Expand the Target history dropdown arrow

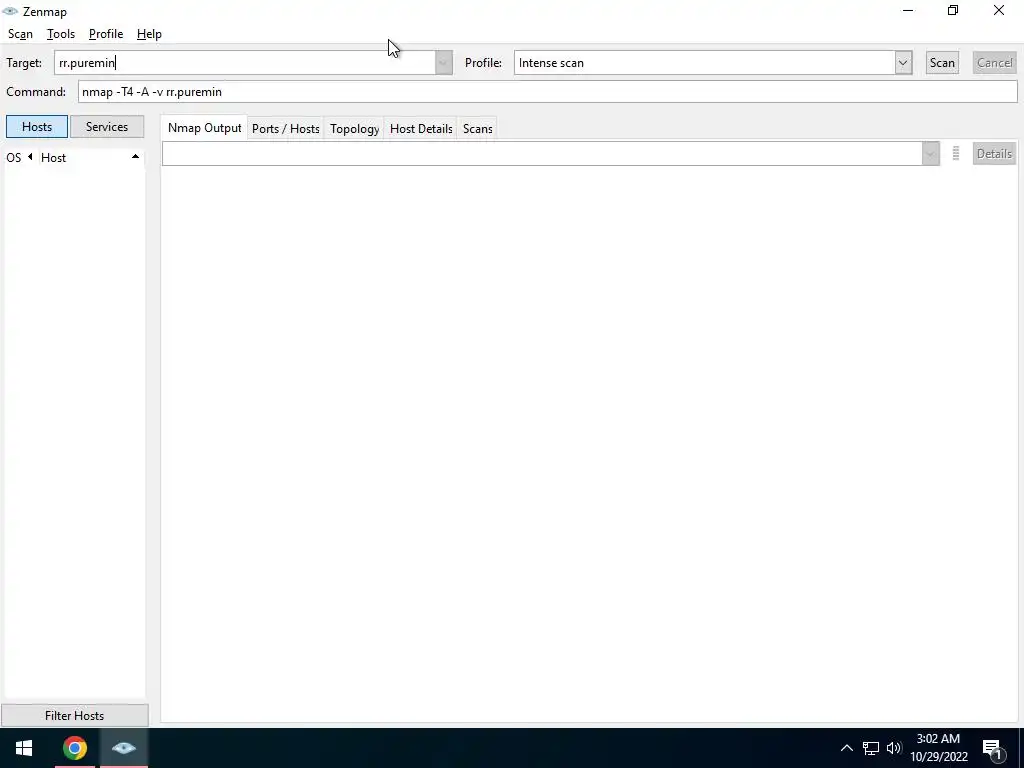coord(443,63)
